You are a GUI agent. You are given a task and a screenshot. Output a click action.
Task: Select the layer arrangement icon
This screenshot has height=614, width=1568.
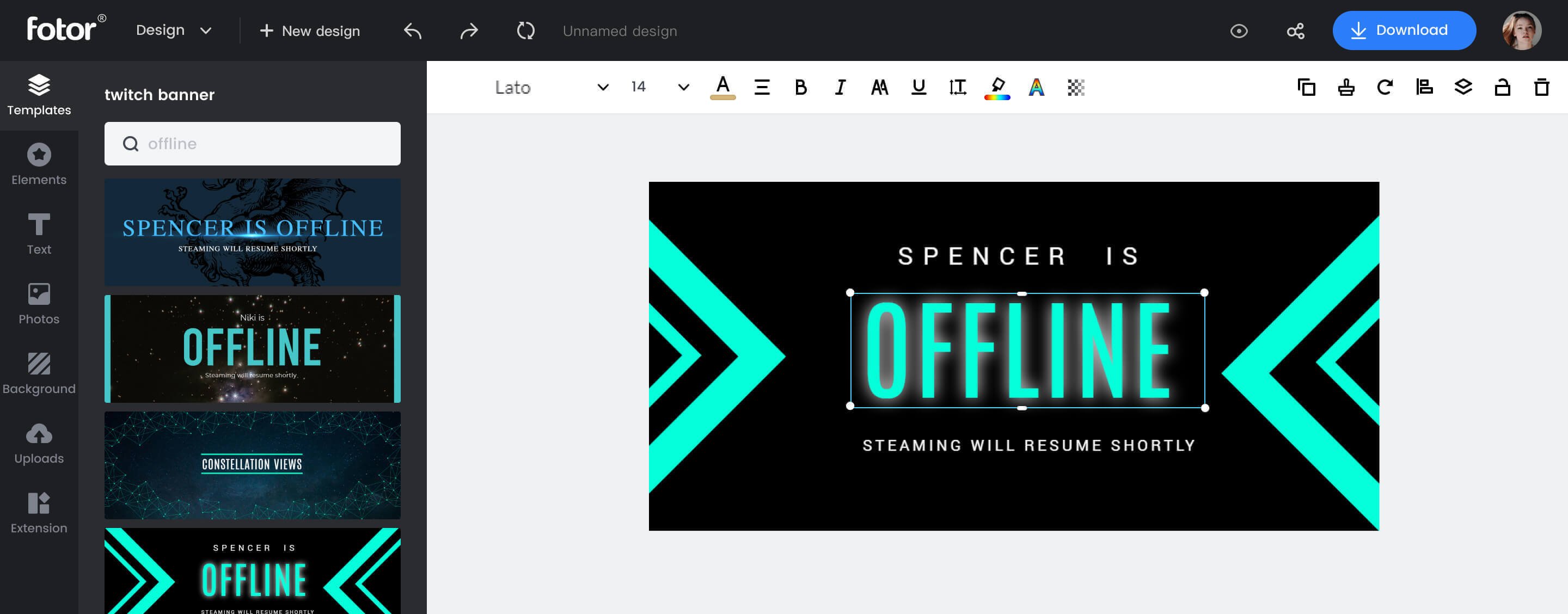point(1462,87)
